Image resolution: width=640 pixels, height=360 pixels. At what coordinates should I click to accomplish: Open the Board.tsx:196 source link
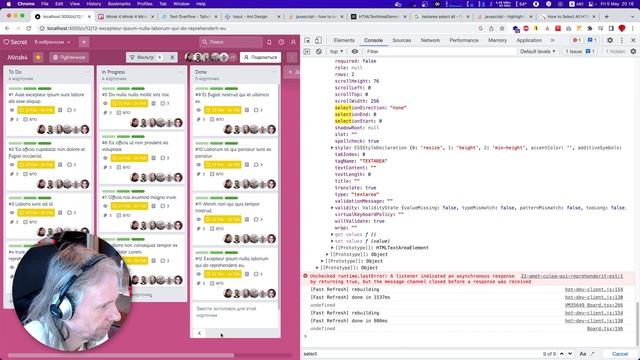pos(605,329)
